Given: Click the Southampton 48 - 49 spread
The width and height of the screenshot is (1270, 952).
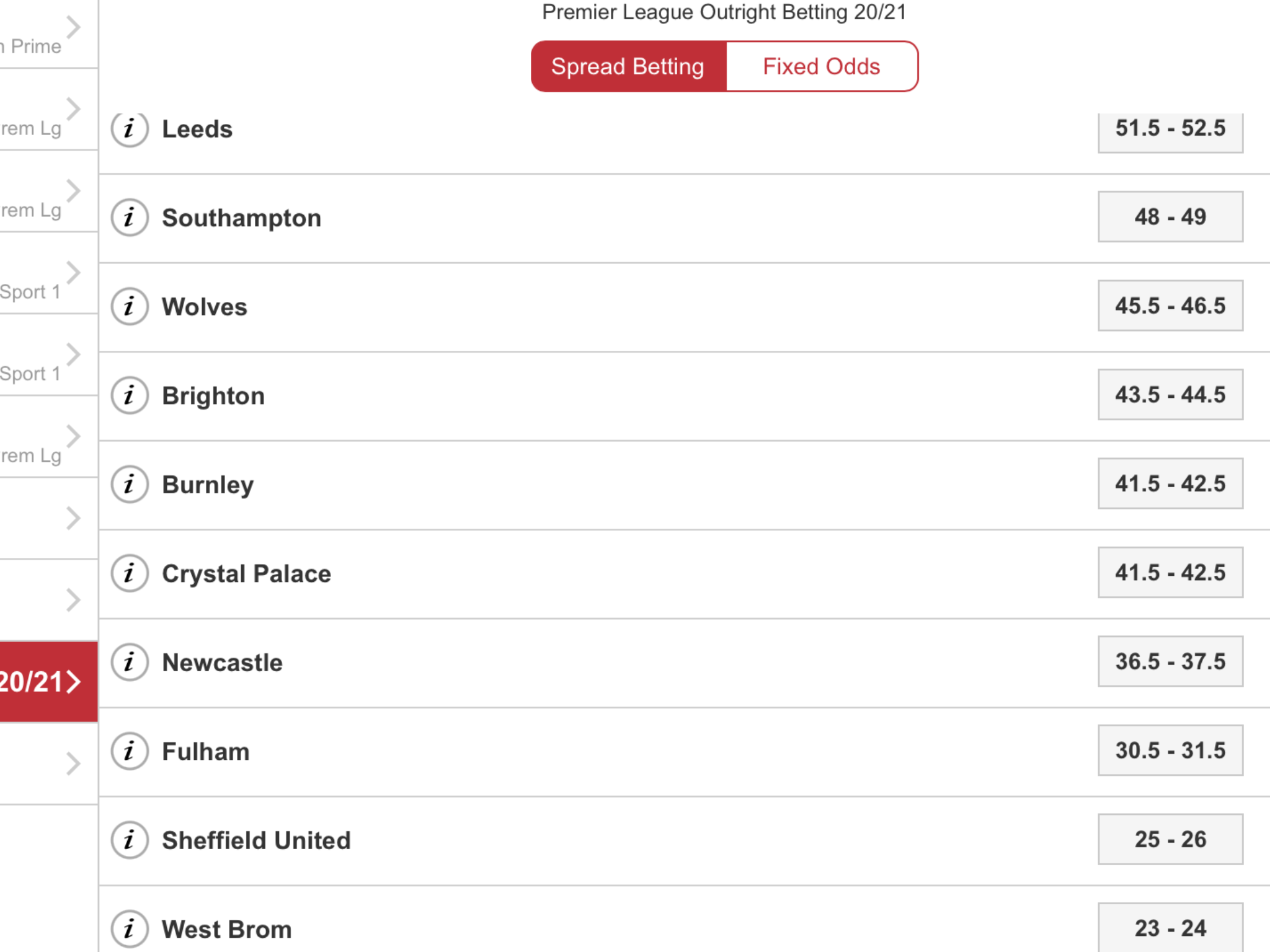Looking at the screenshot, I should pos(1170,217).
